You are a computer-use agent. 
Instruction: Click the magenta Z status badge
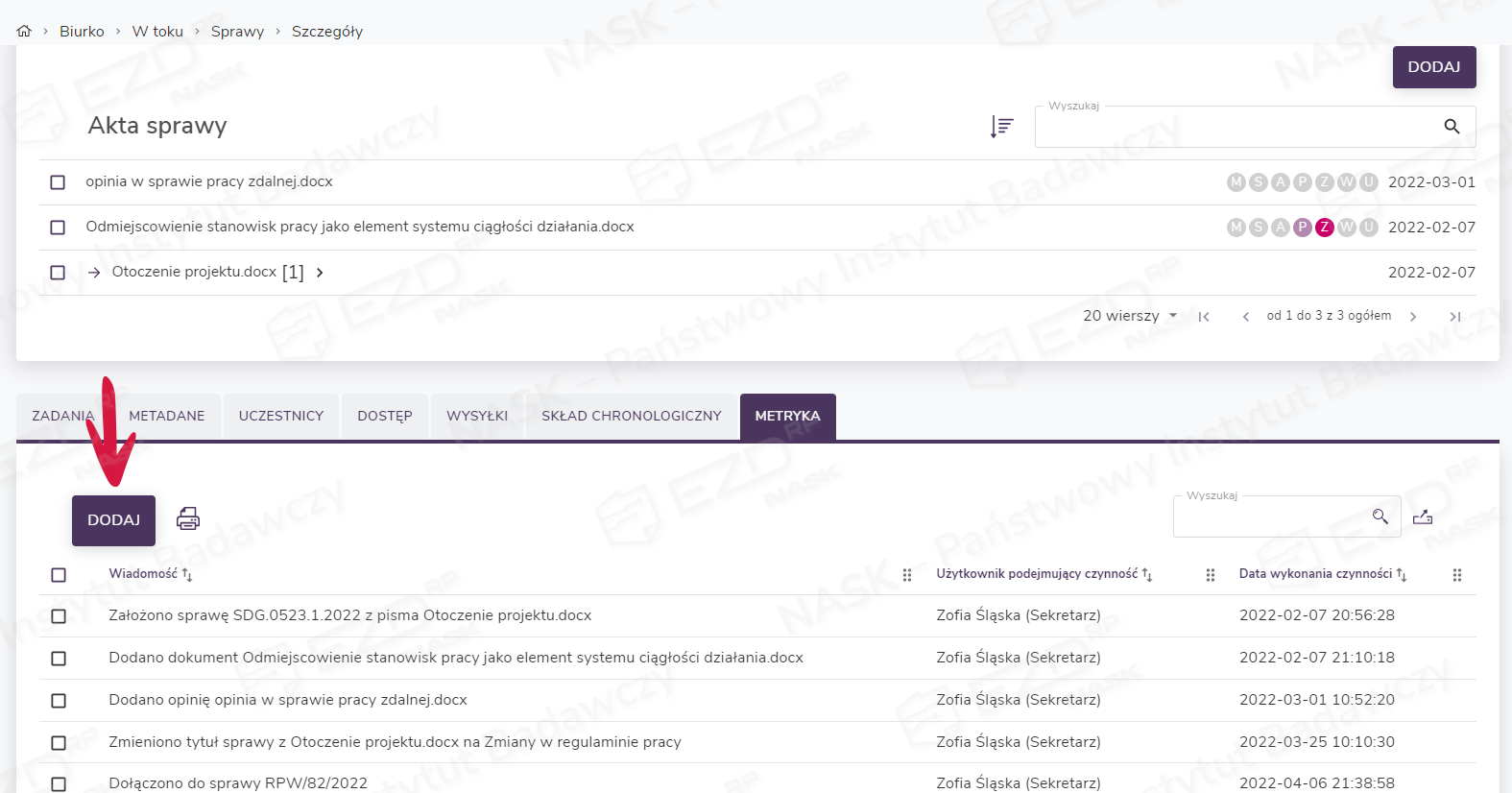point(1325,228)
